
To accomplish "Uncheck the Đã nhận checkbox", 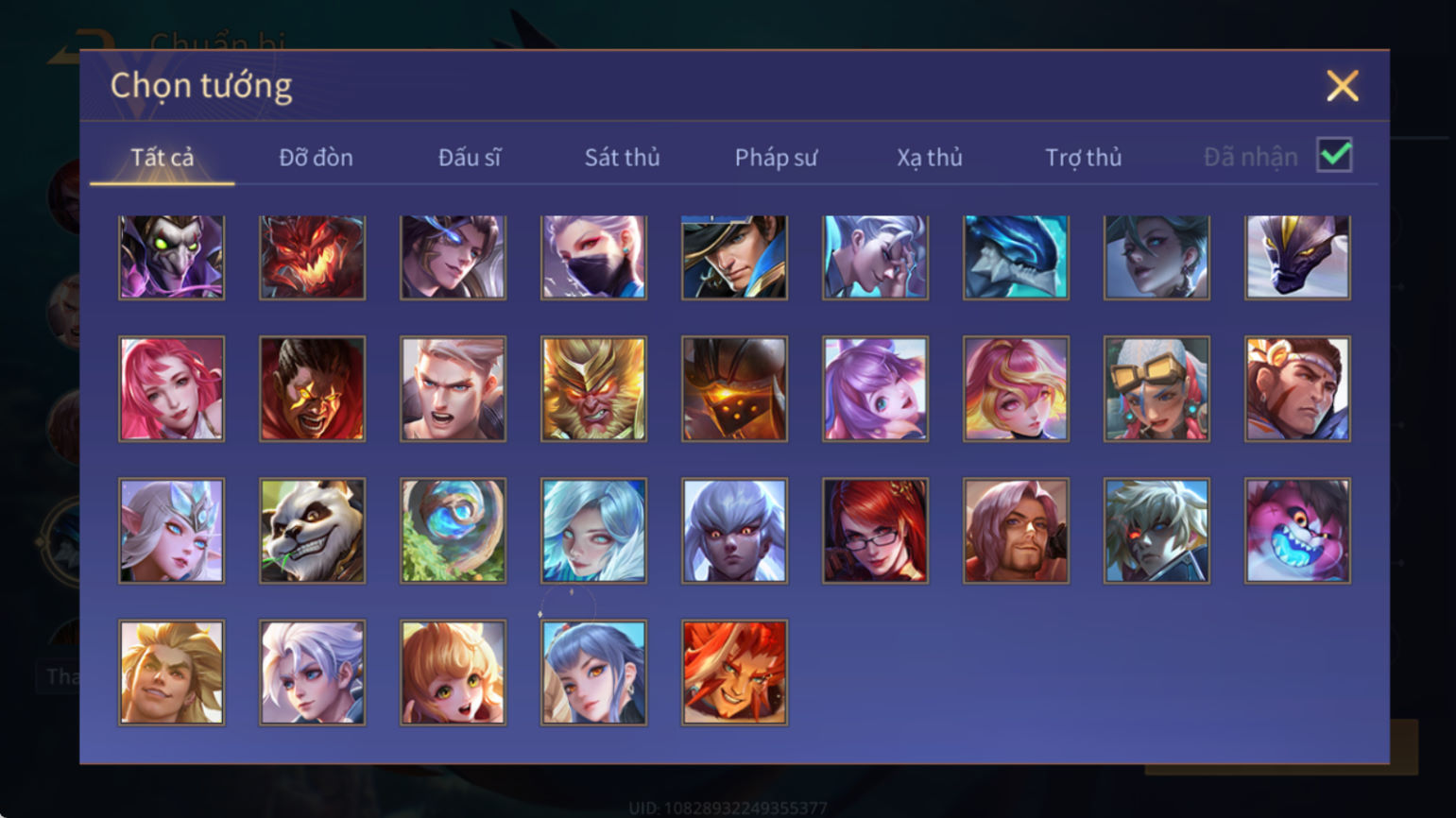I will (1334, 155).
